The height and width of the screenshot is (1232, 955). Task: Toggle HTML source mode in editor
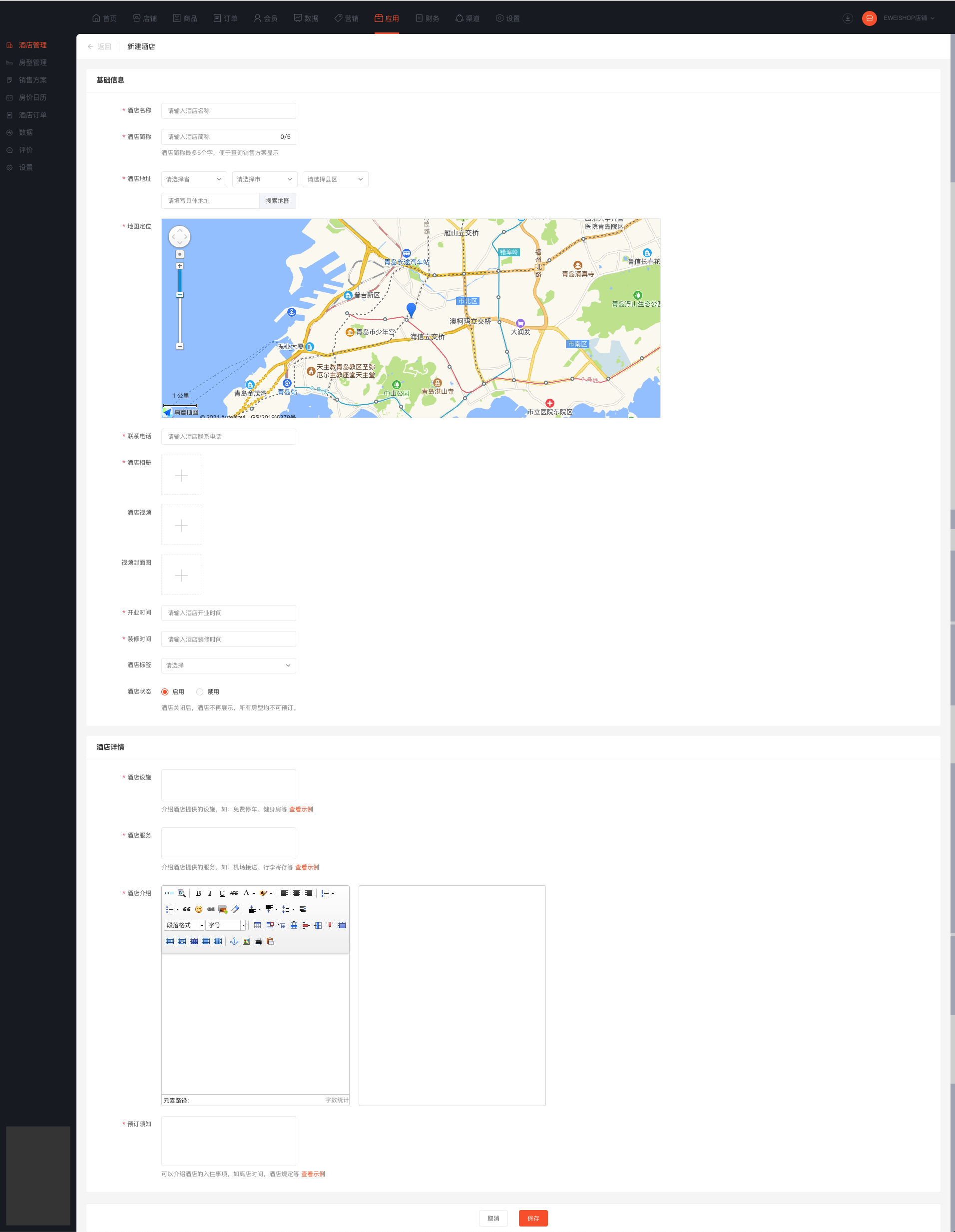coord(169,893)
